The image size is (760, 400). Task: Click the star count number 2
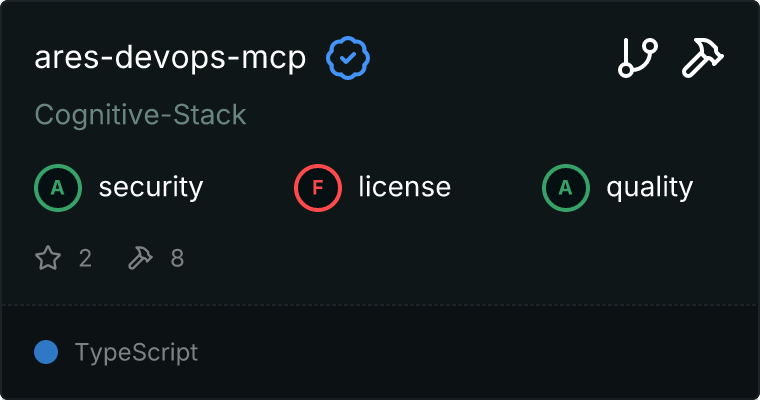coord(85,259)
